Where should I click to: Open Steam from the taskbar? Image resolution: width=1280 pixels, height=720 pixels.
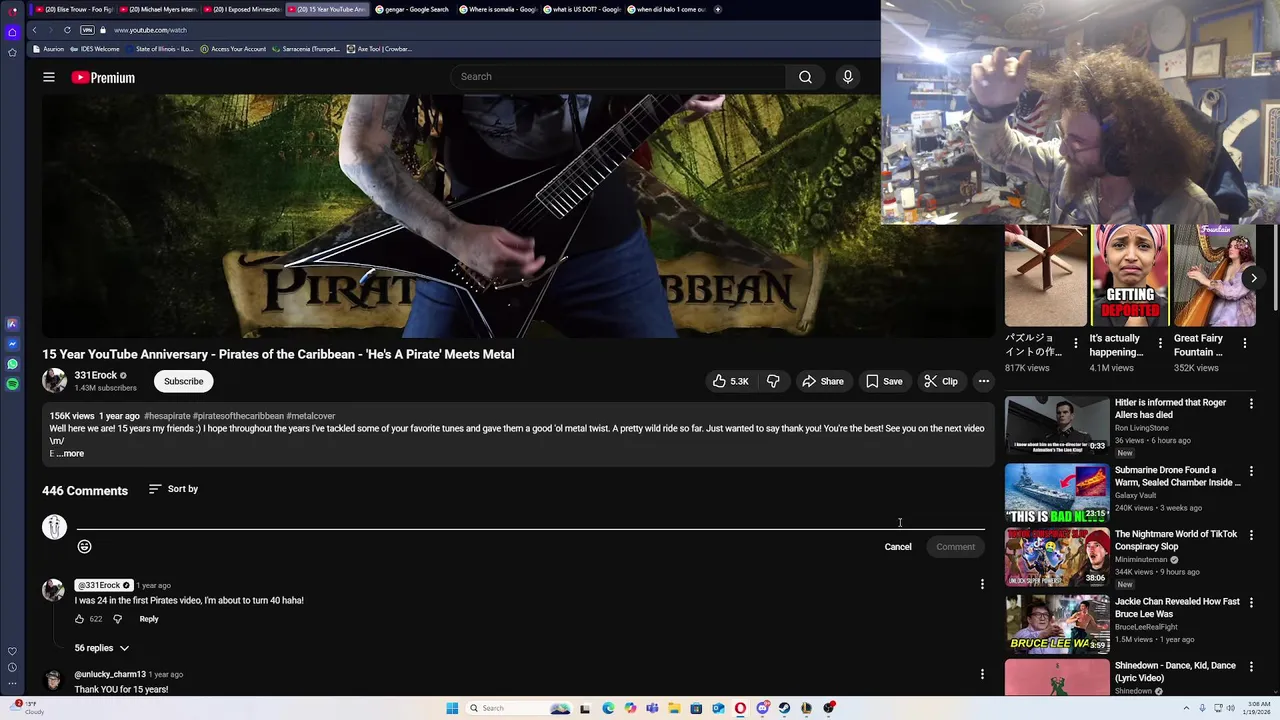tap(784, 708)
